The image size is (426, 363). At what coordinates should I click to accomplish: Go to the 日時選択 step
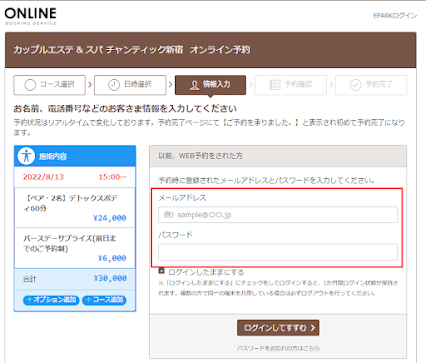[130, 85]
